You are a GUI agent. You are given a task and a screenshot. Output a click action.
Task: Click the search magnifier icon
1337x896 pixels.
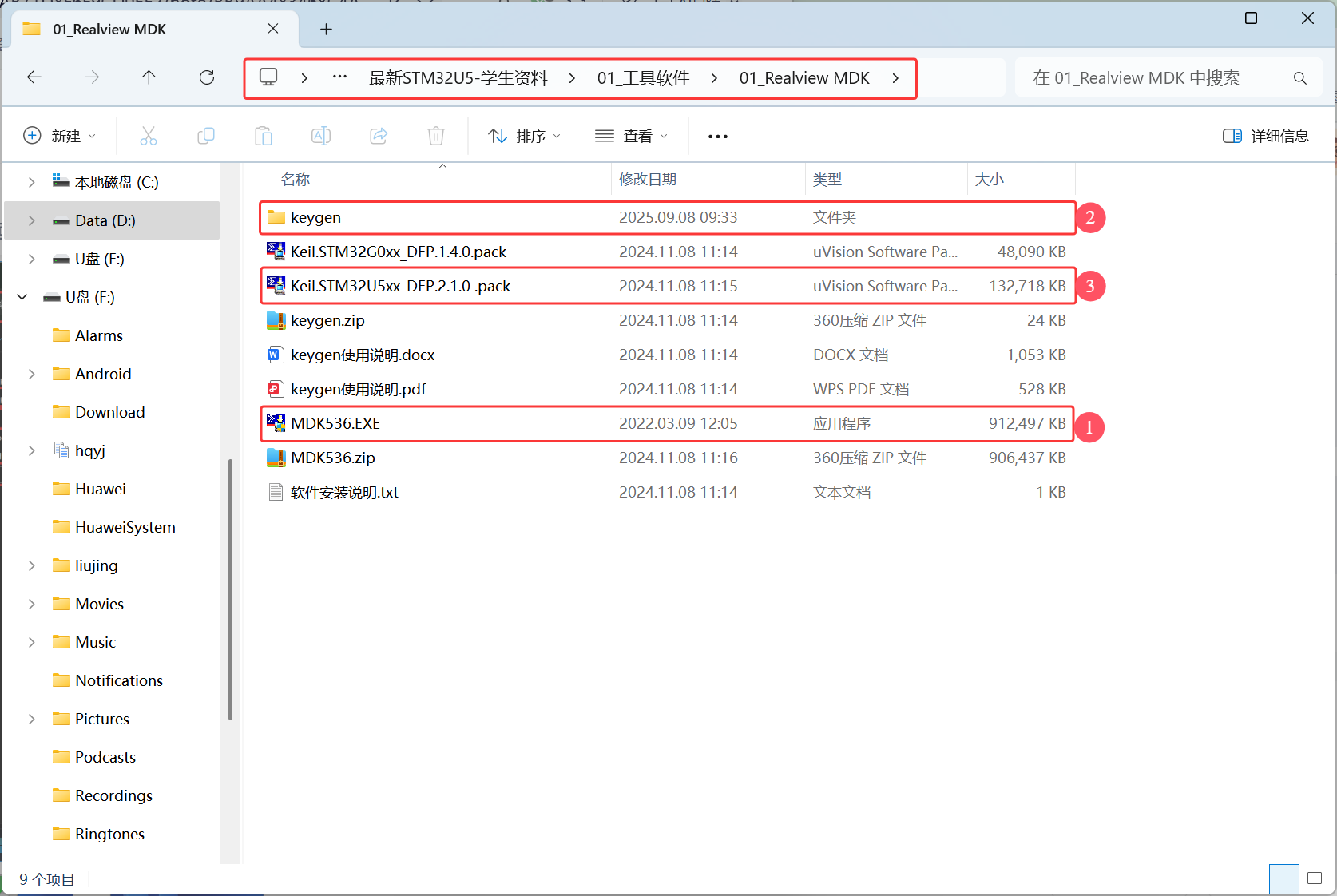pyautogui.click(x=1300, y=78)
